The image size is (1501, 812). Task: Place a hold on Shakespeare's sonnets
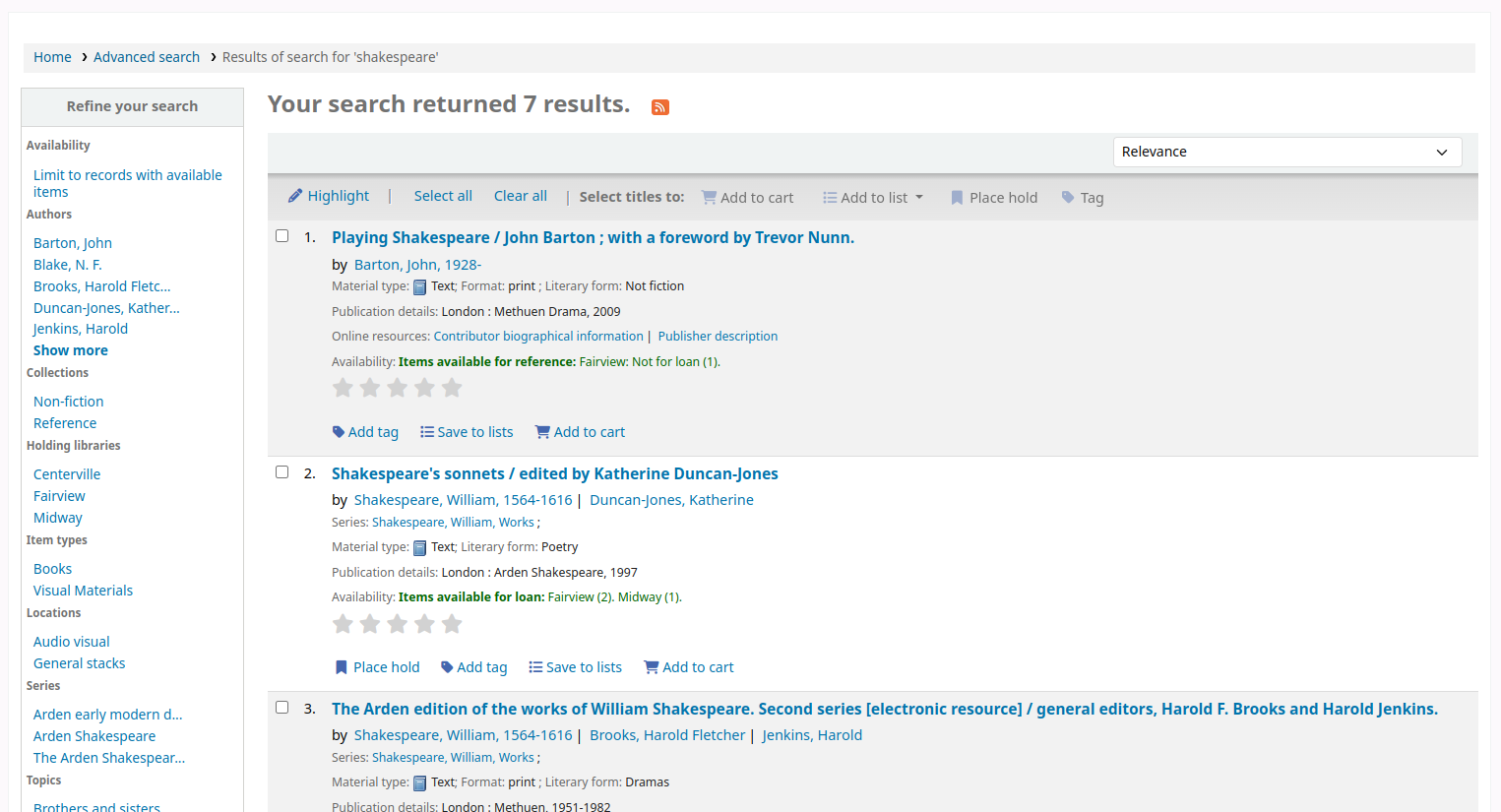point(377,666)
